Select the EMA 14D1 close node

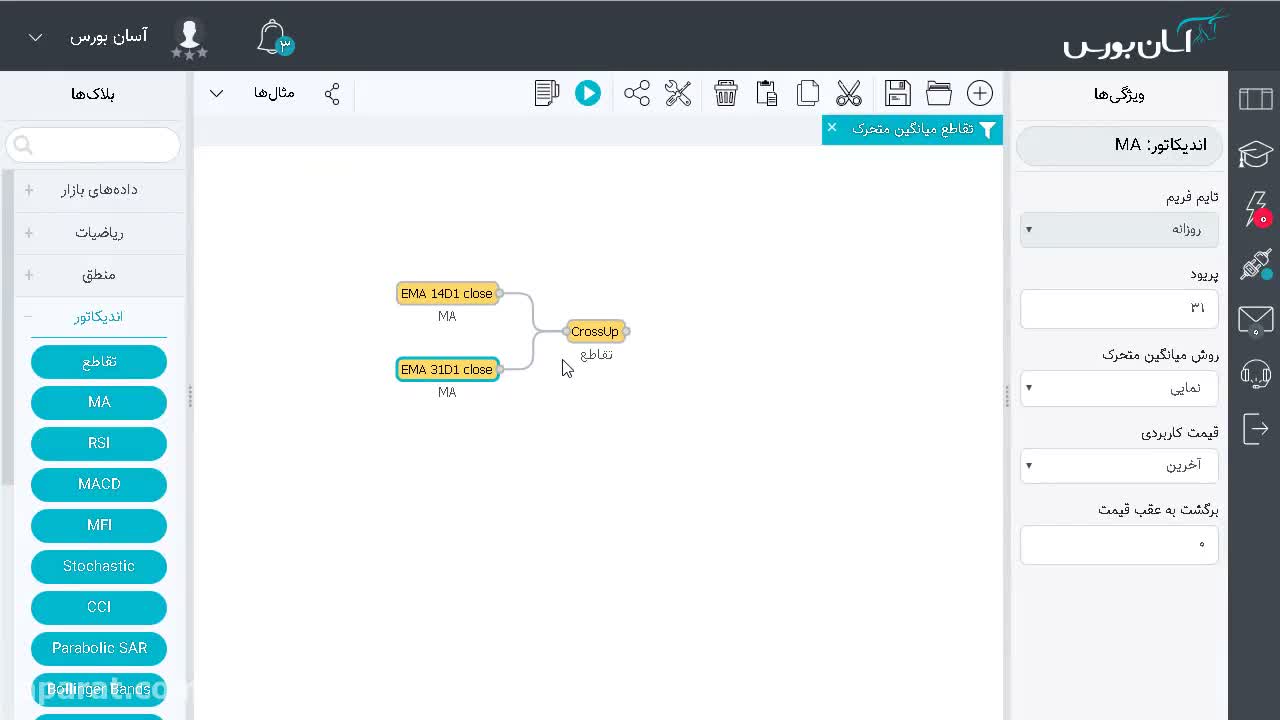click(x=447, y=293)
